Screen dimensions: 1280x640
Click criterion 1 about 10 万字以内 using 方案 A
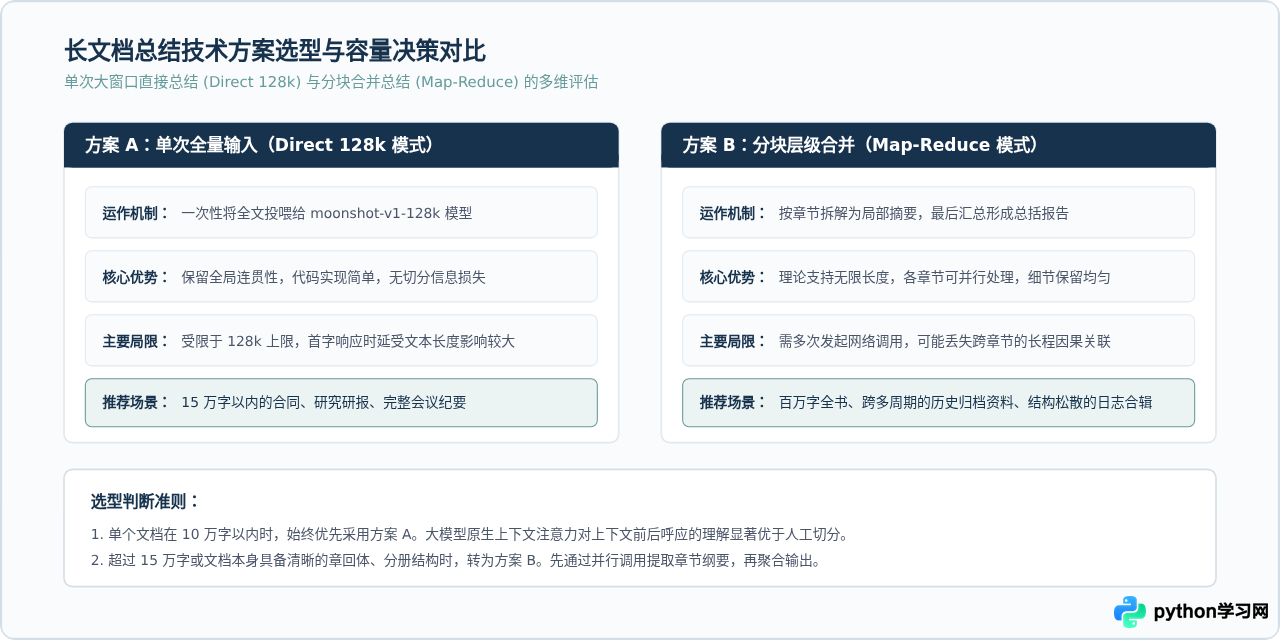pos(469,534)
